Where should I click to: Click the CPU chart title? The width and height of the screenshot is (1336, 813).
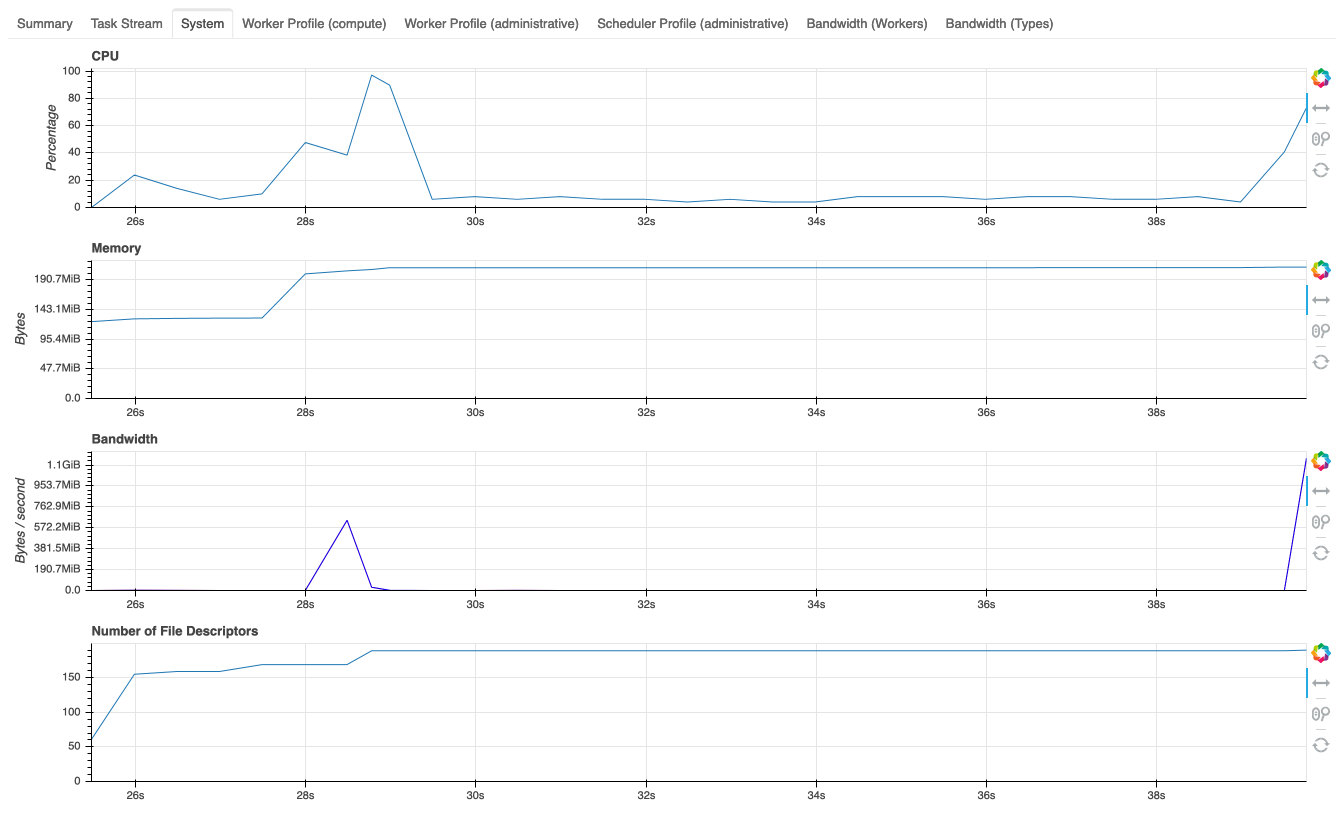tap(105, 56)
